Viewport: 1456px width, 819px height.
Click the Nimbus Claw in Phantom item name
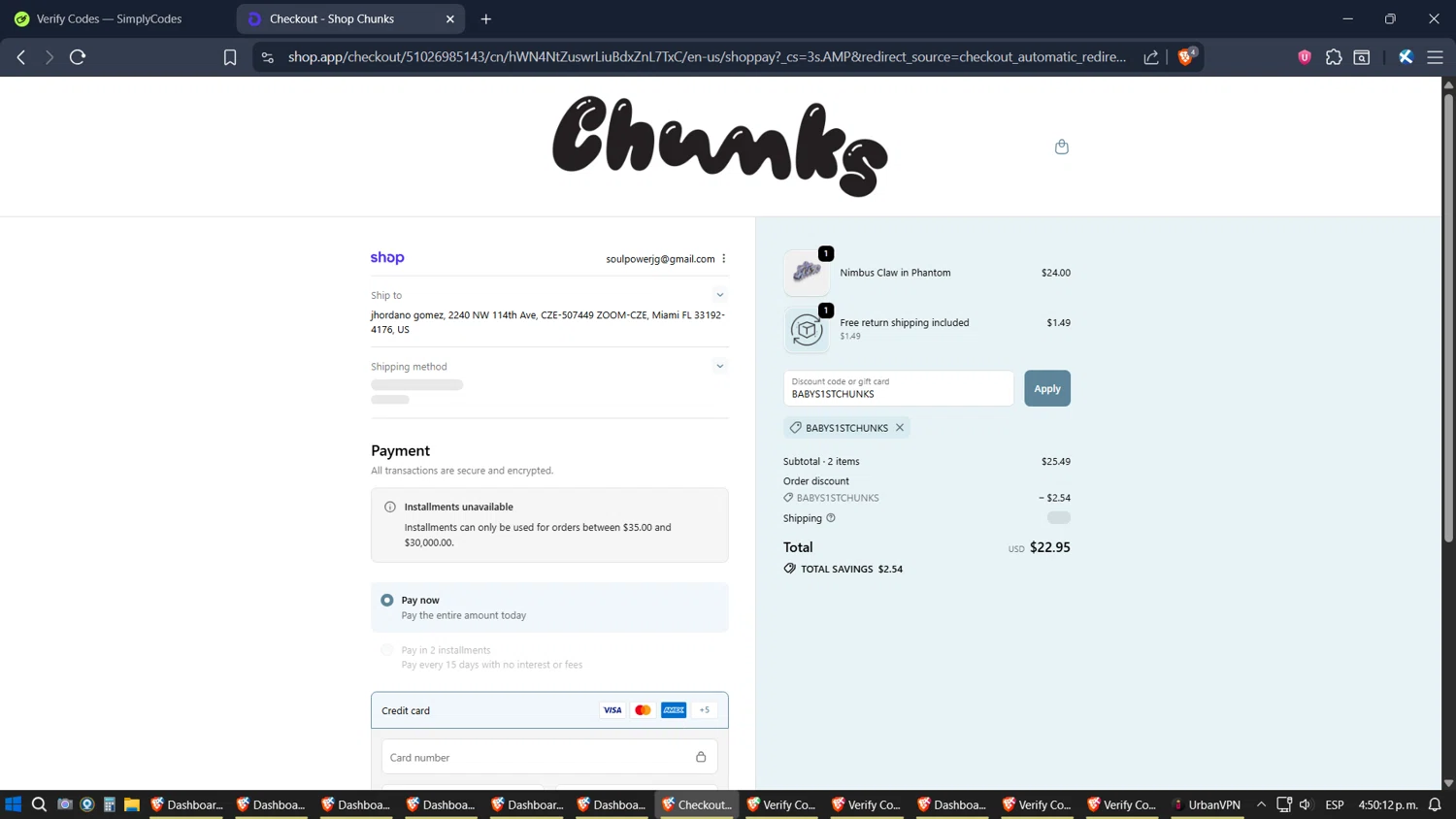click(895, 273)
